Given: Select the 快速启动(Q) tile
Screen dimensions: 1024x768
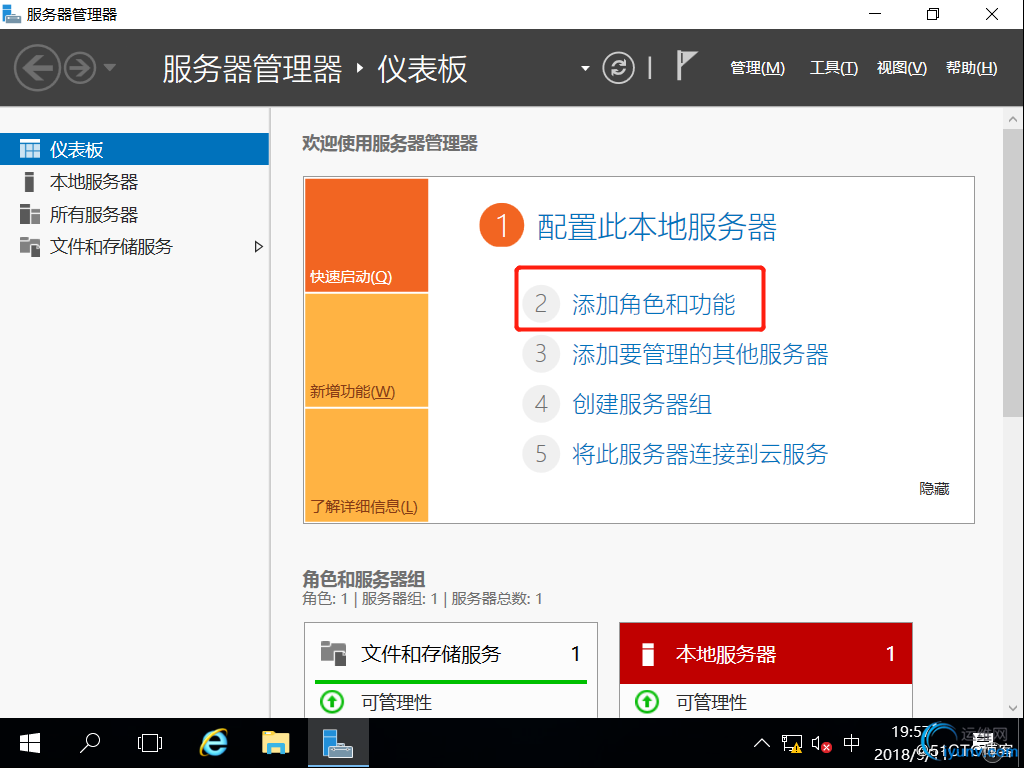Looking at the screenshot, I should click(x=366, y=235).
